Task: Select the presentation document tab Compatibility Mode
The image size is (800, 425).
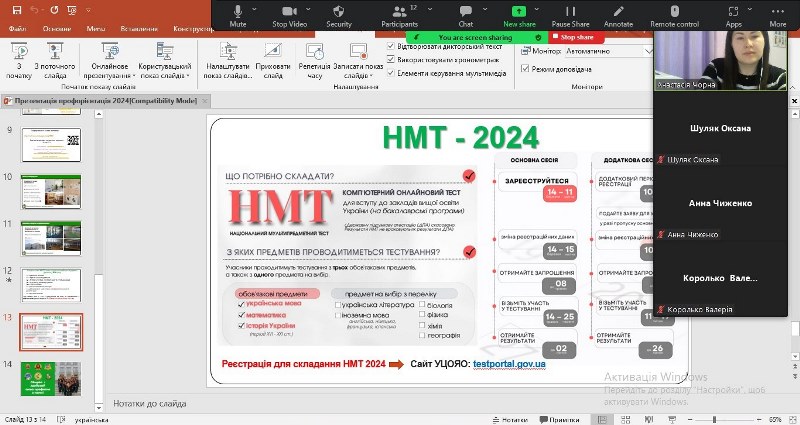Action: click(106, 101)
